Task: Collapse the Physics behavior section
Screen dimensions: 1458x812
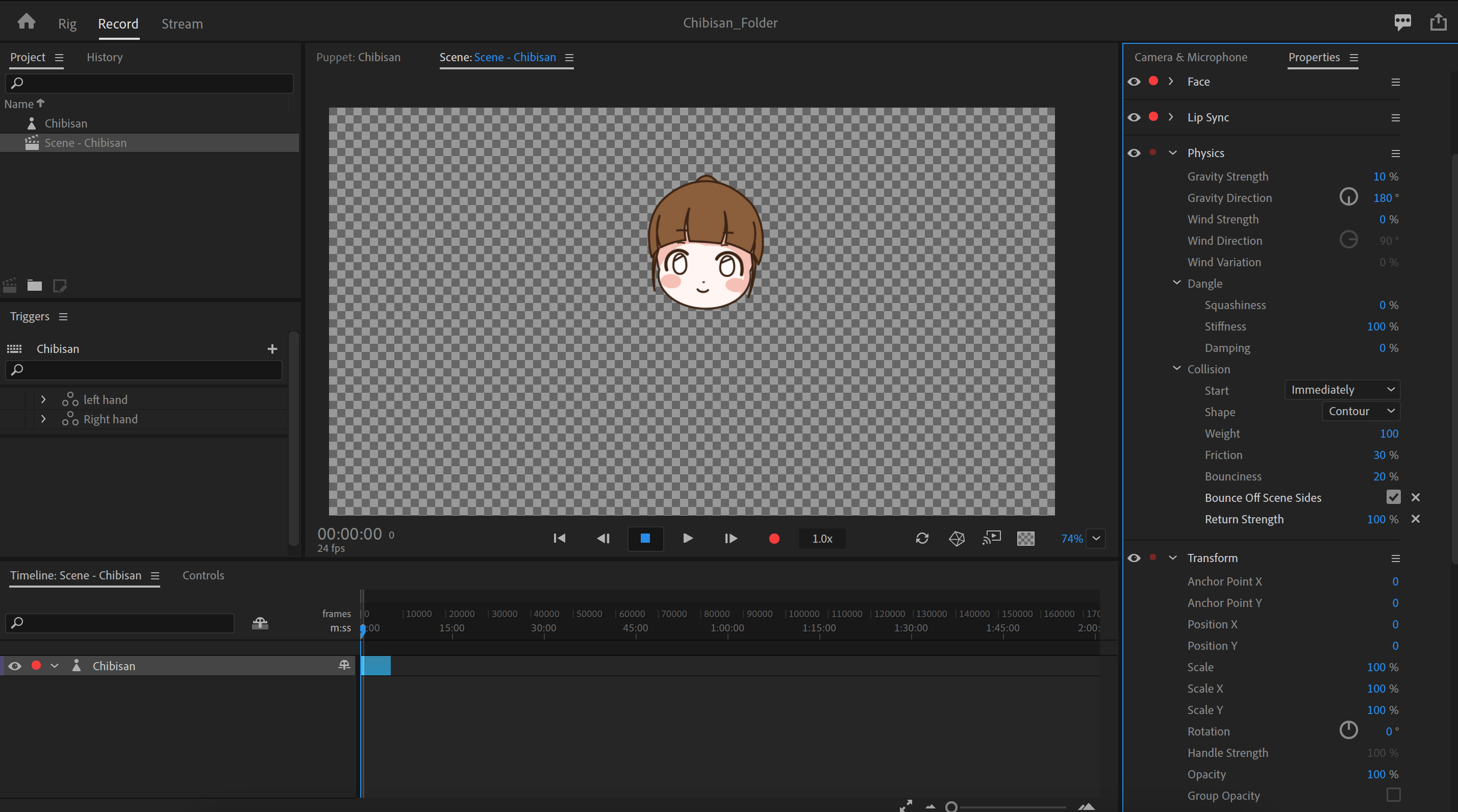Action: coord(1173,153)
